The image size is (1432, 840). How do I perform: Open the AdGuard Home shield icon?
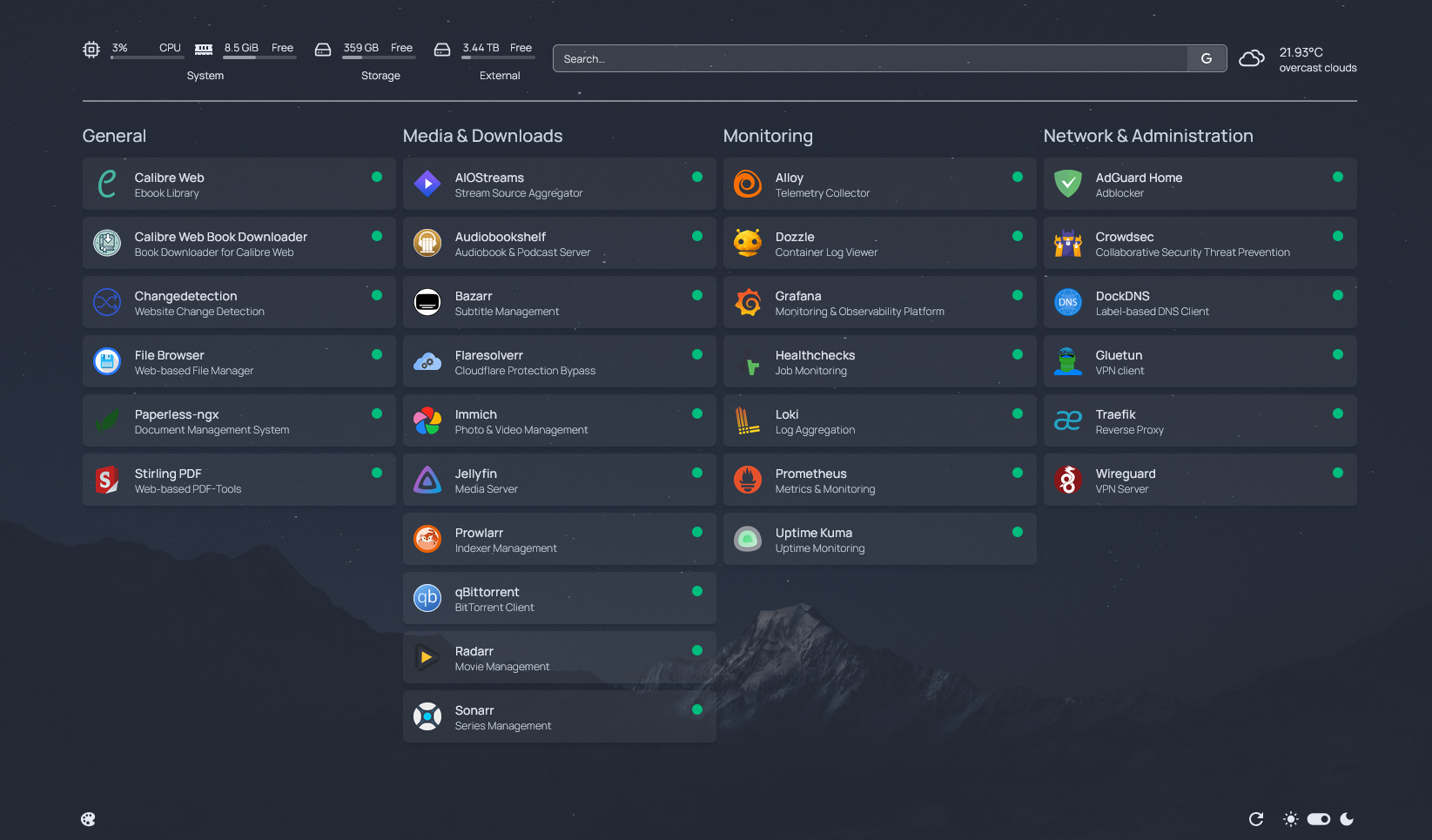pos(1068,184)
